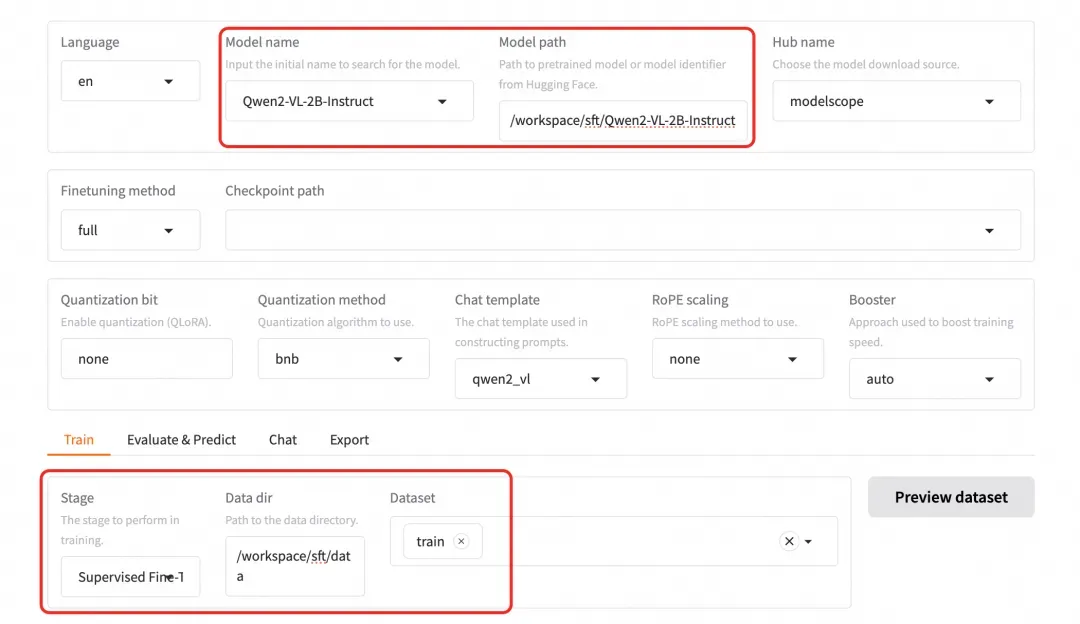This screenshot has height=624, width=1080.
Task: Expand the Finetuning method dropdown
Action: click(168, 230)
